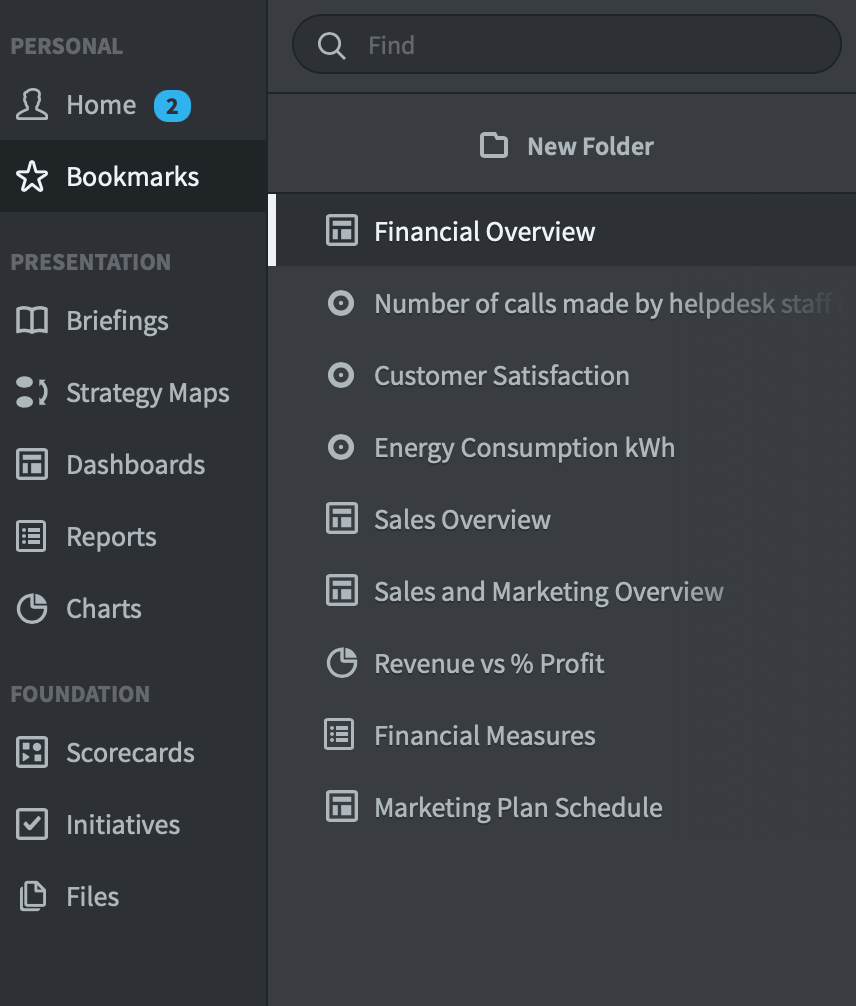856x1006 pixels.
Task: Click the Bookmarks star icon
Action: click(31, 176)
